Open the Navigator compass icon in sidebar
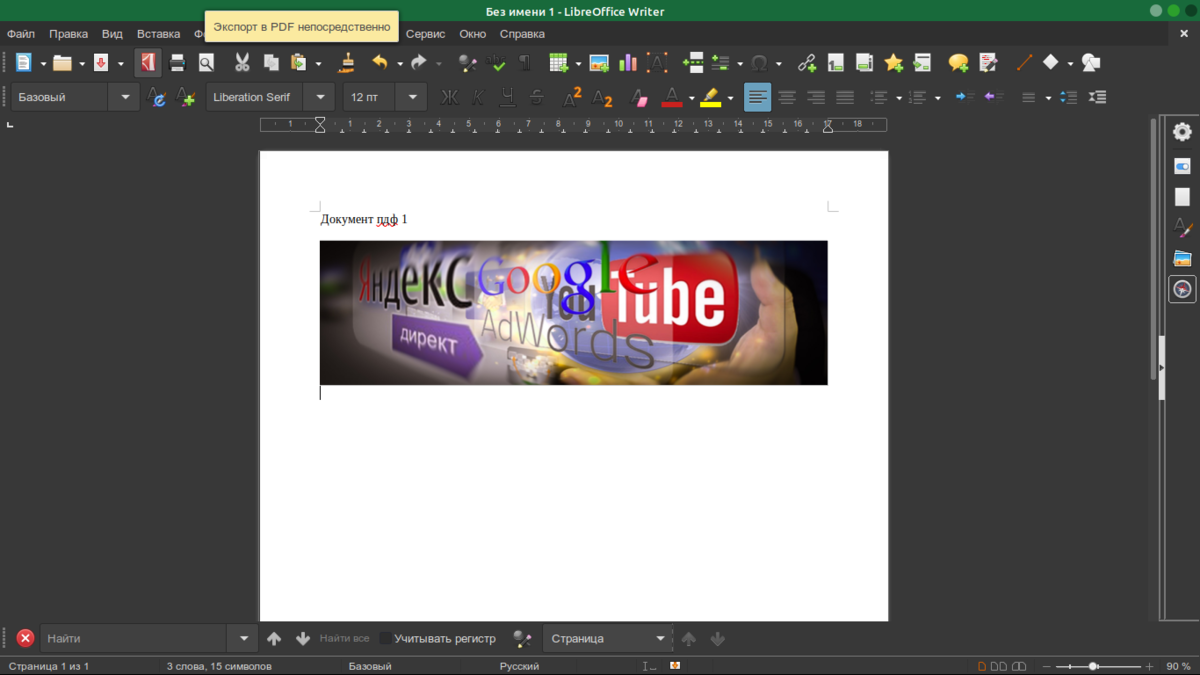The image size is (1200, 675). [x=1182, y=290]
